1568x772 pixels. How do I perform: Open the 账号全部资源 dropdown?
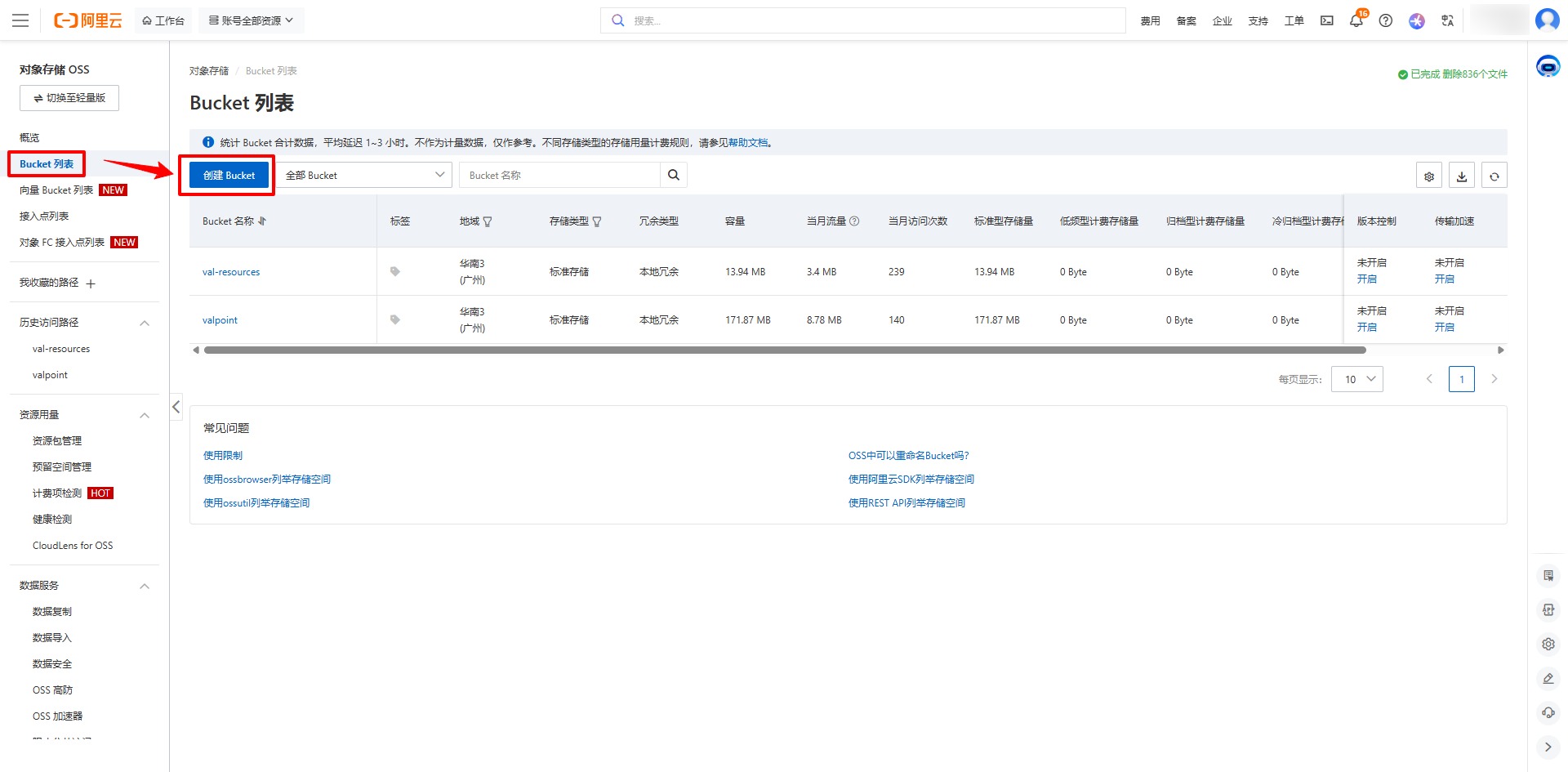tap(252, 20)
